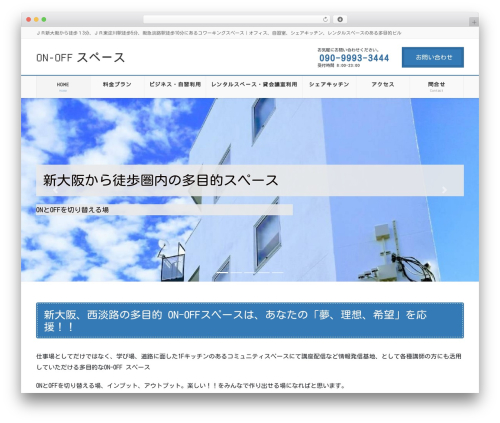Click the top tagline text about コワーキングスペース
The width and height of the screenshot is (500, 423).
[219, 33]
